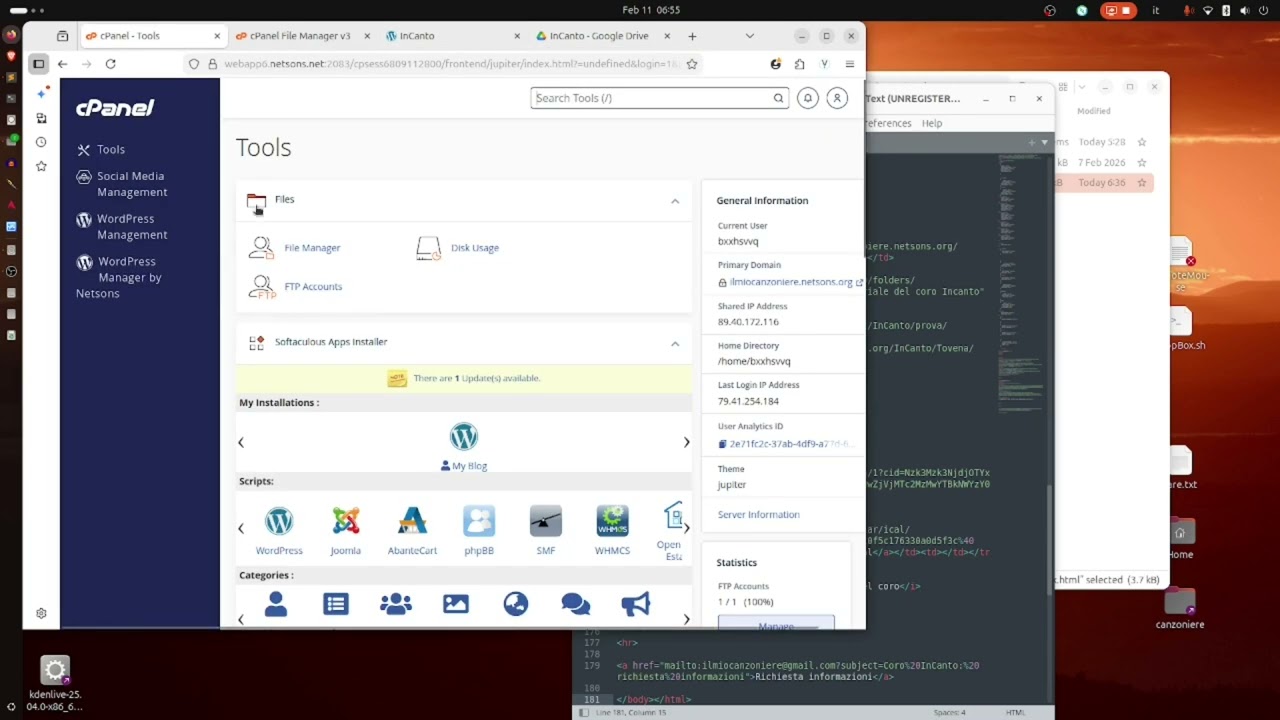
Task: Select the Joomla script icon
Action: (x=346, y=521)
